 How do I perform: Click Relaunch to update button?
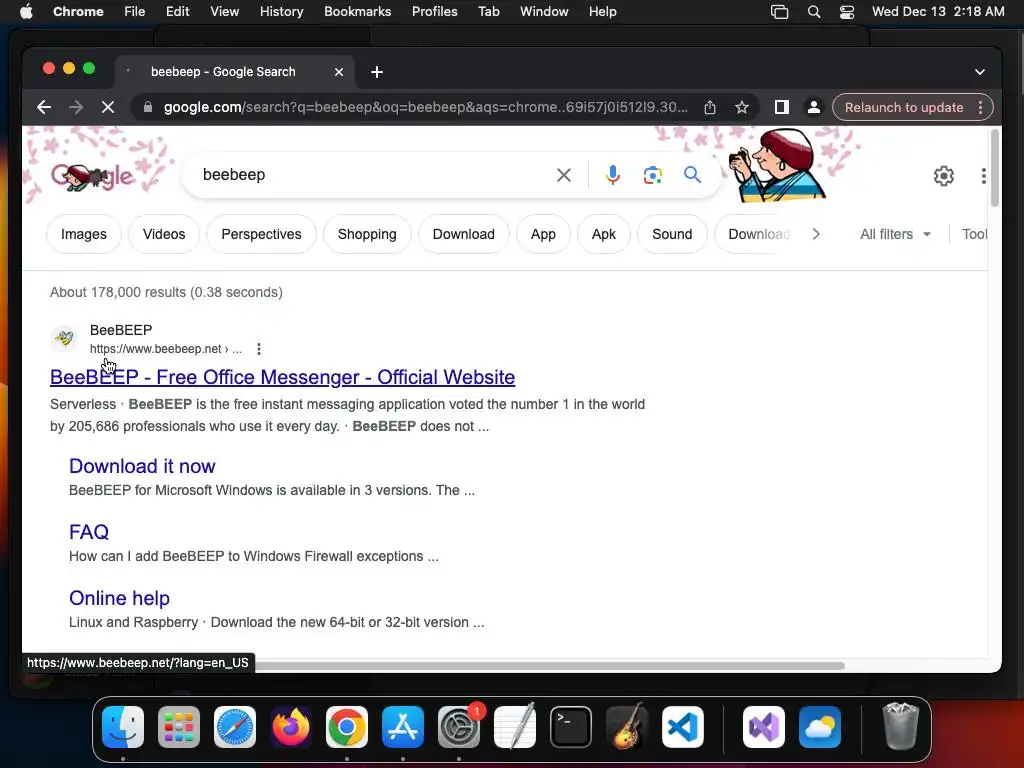(903, 108)
